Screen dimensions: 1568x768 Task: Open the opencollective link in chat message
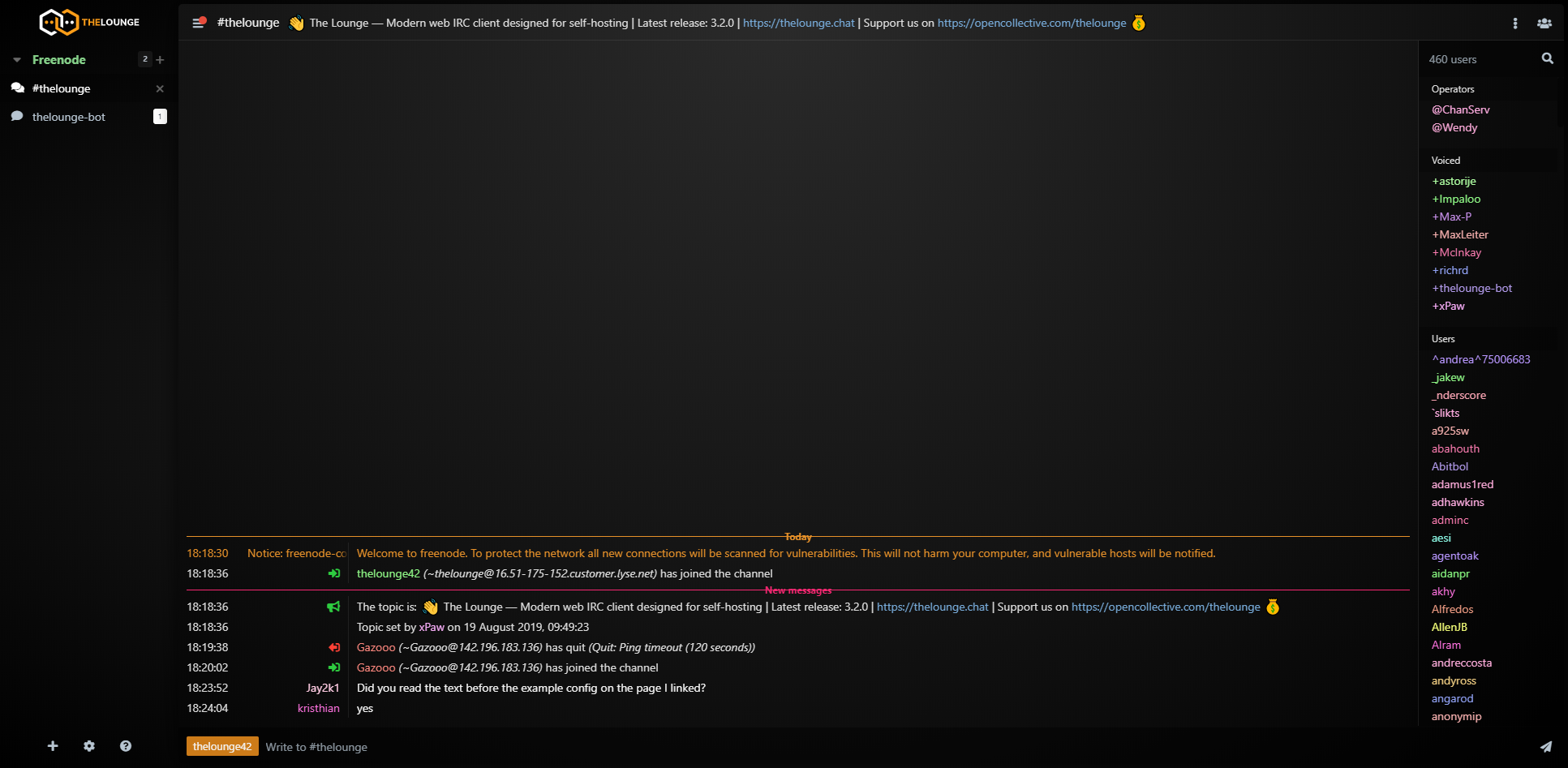pos(1165,607)
